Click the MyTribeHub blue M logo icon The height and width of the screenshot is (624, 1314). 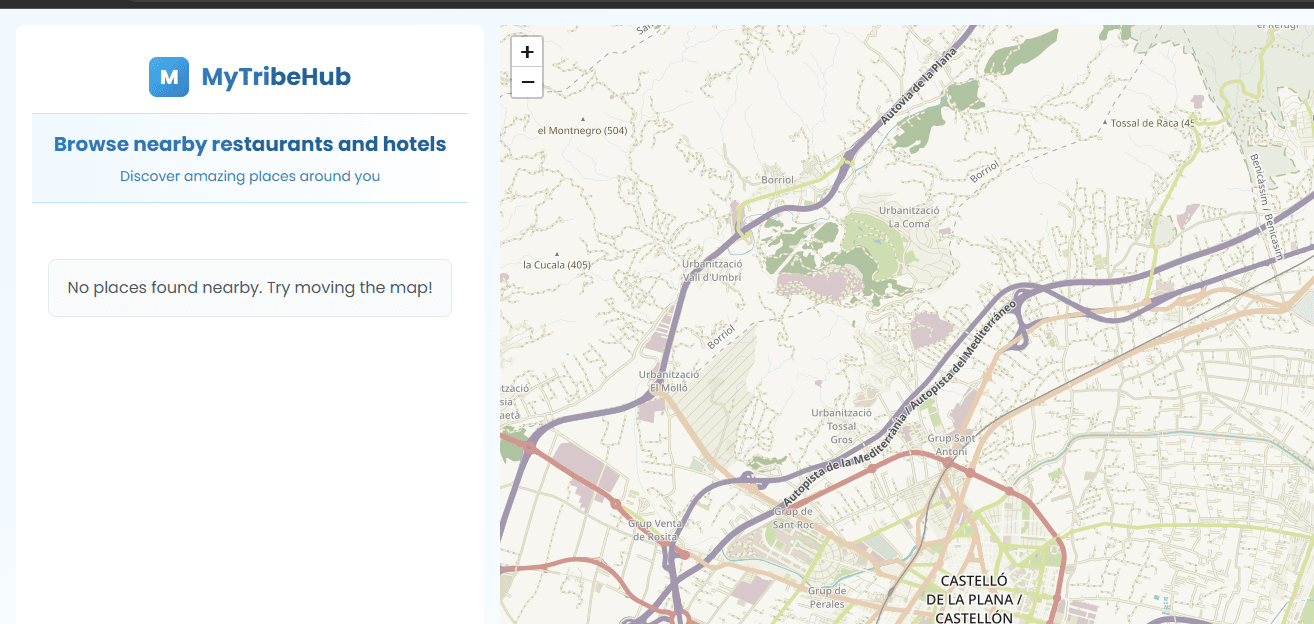tap(169, 77)
